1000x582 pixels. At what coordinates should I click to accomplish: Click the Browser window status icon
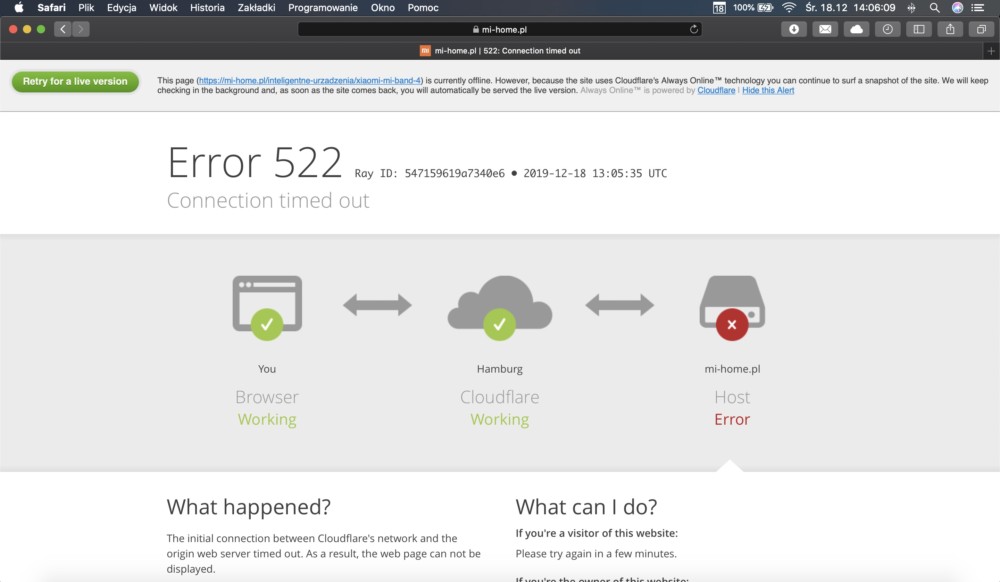tap(267, 308)
